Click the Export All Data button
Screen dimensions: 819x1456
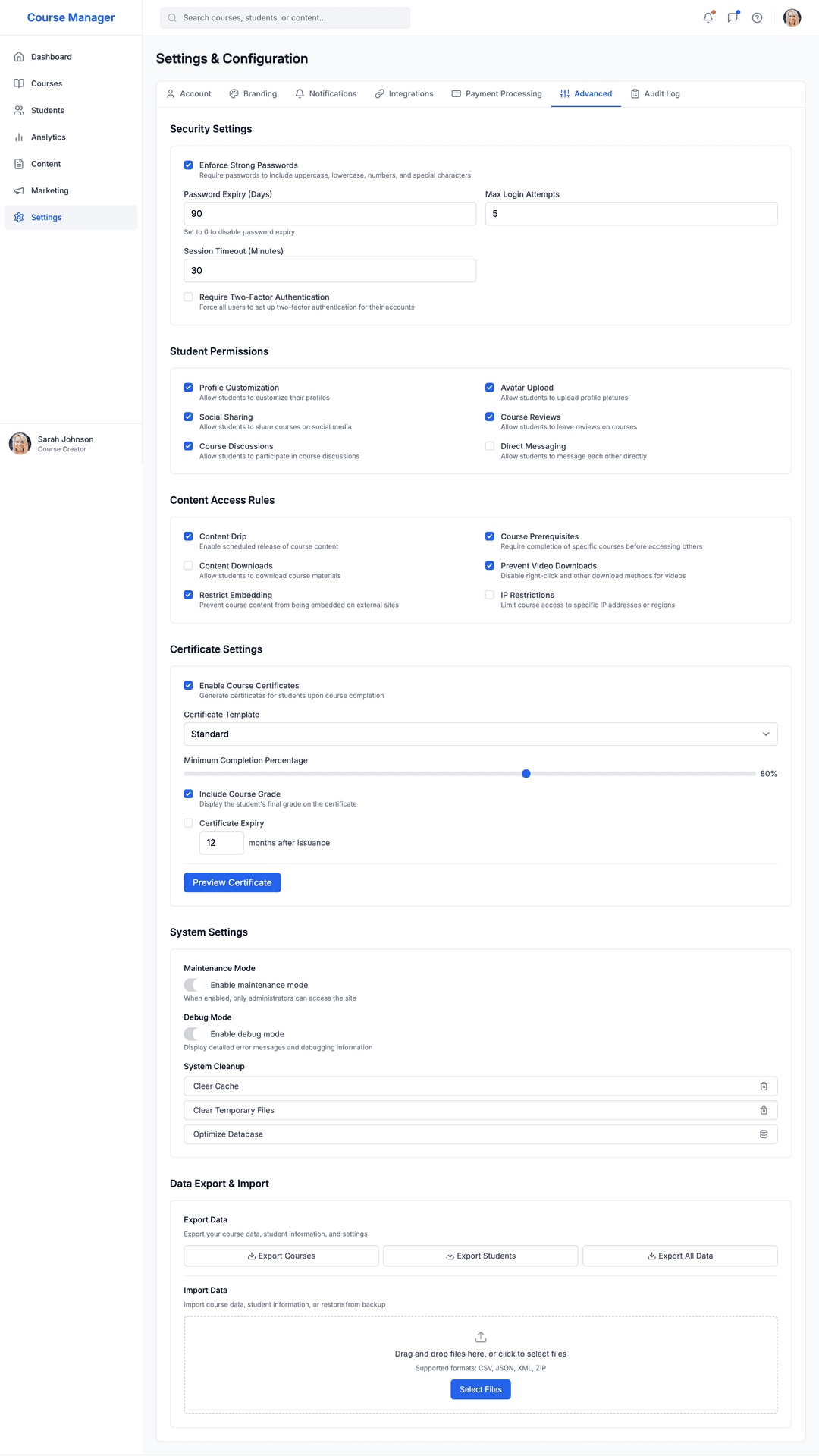[x=679, y=1256]
